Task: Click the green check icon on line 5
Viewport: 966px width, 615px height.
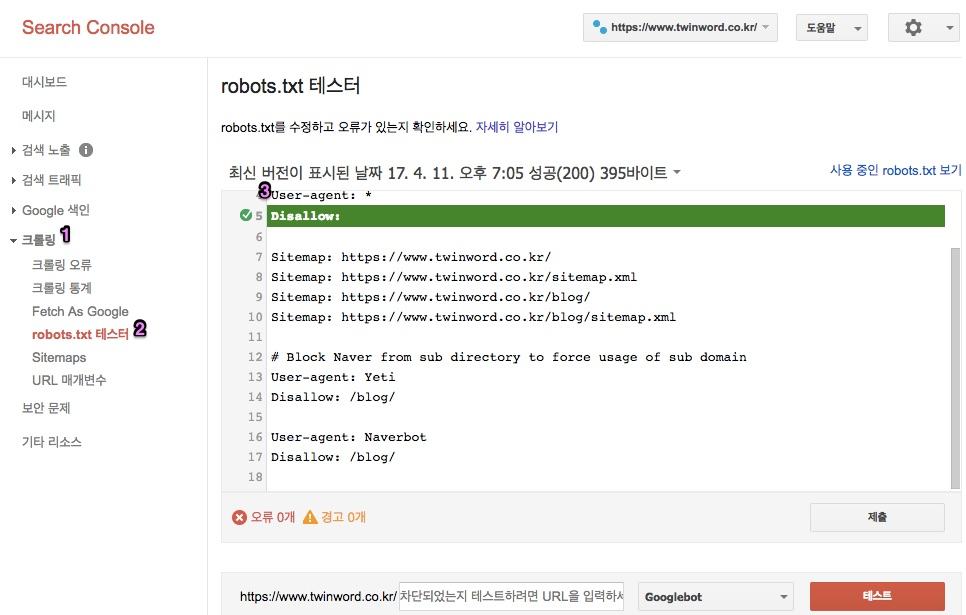Action: (x=246, y=215)
